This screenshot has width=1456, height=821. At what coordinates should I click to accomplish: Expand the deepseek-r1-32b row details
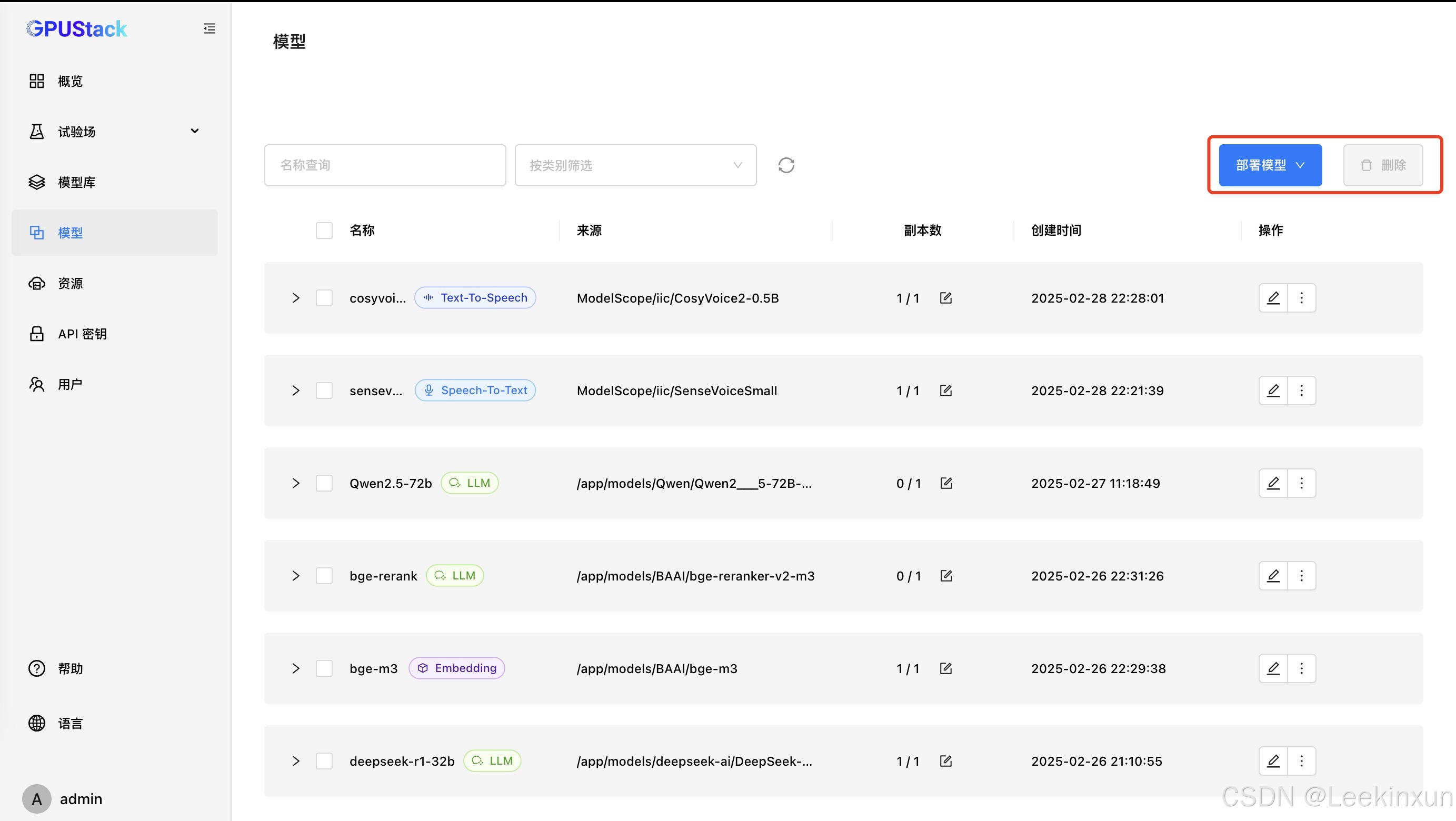pos(296,761)
